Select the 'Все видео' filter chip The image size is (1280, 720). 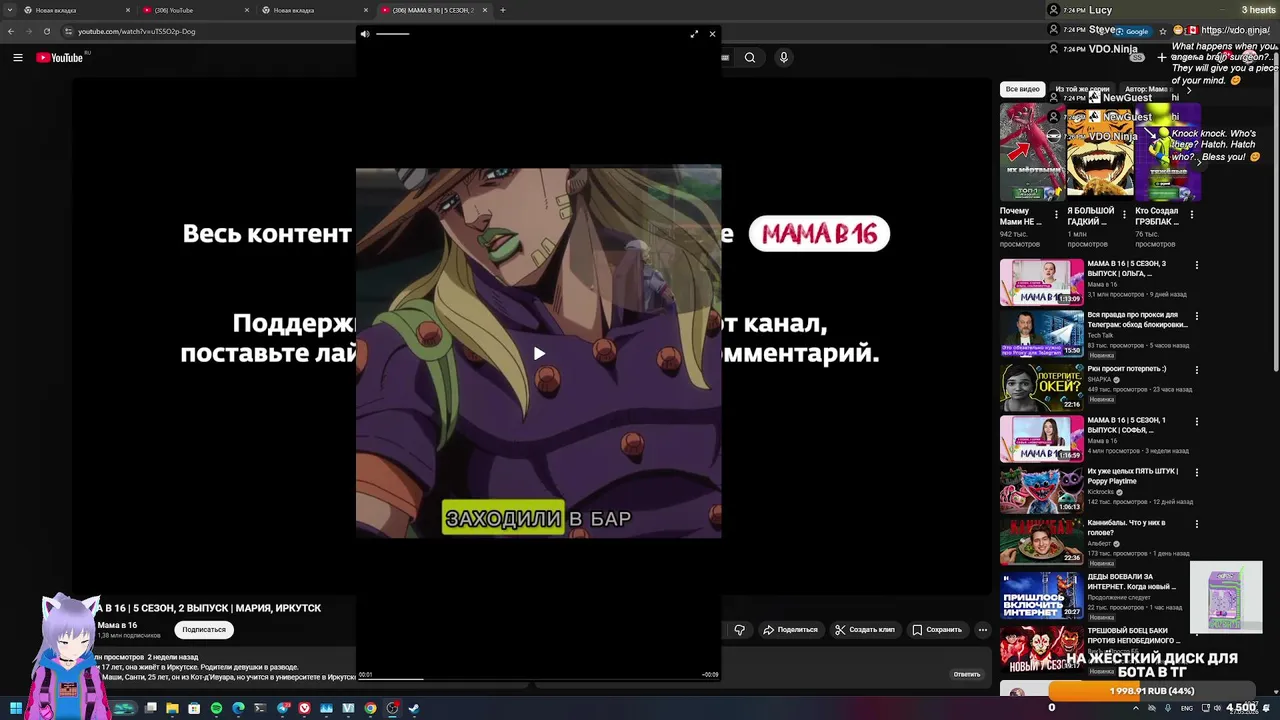point(1022,89)
